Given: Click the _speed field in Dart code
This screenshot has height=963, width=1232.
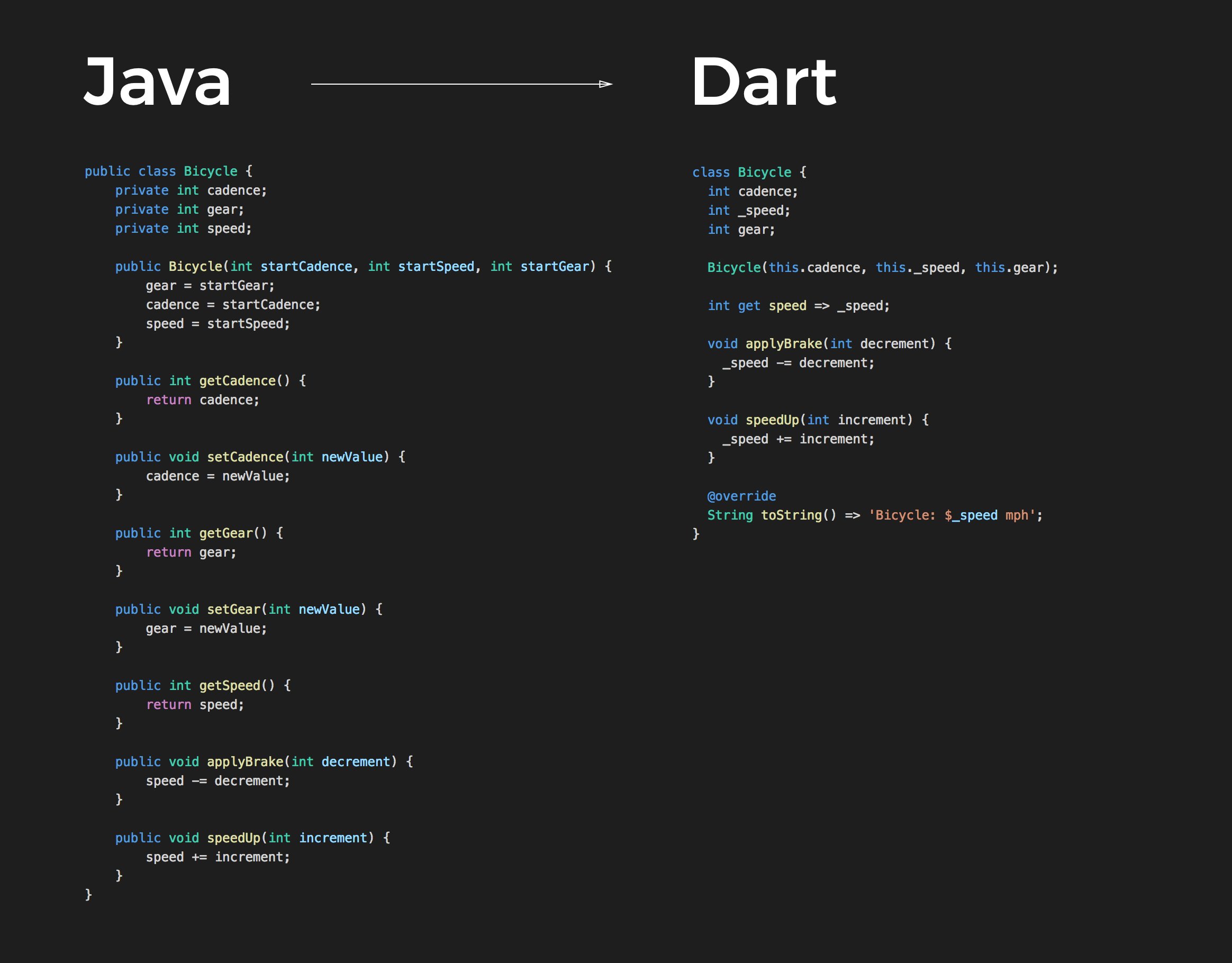Looking at the screenshot, I should (764, 210).
